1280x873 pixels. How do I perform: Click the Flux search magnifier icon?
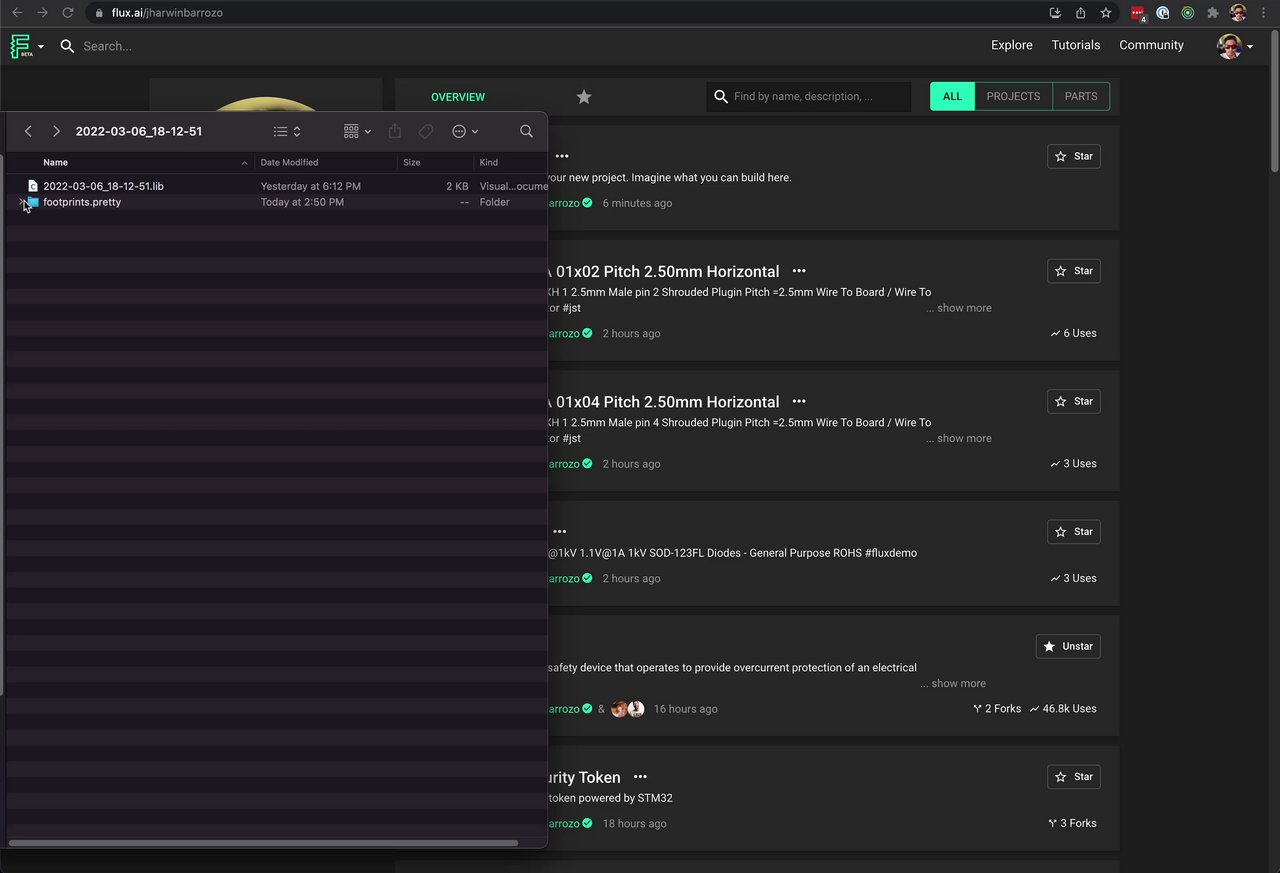67,46
